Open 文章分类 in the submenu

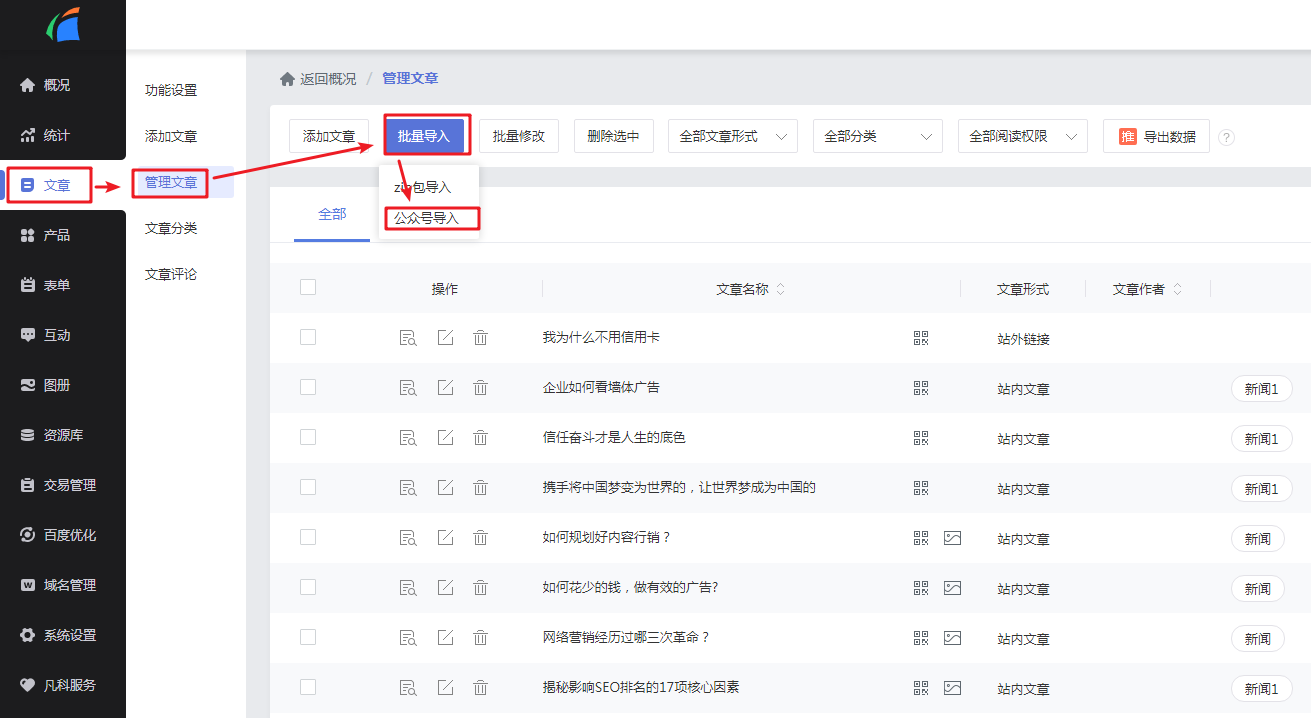pyautogui.click(x=171, y=228)
